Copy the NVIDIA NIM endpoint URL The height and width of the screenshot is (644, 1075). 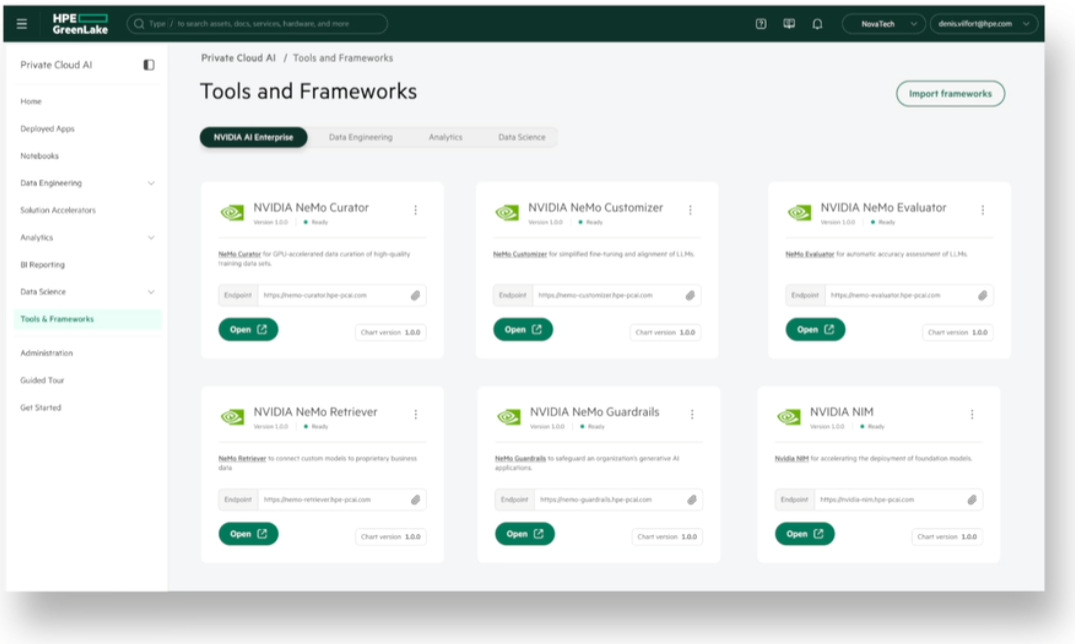(x=971, y=500)
